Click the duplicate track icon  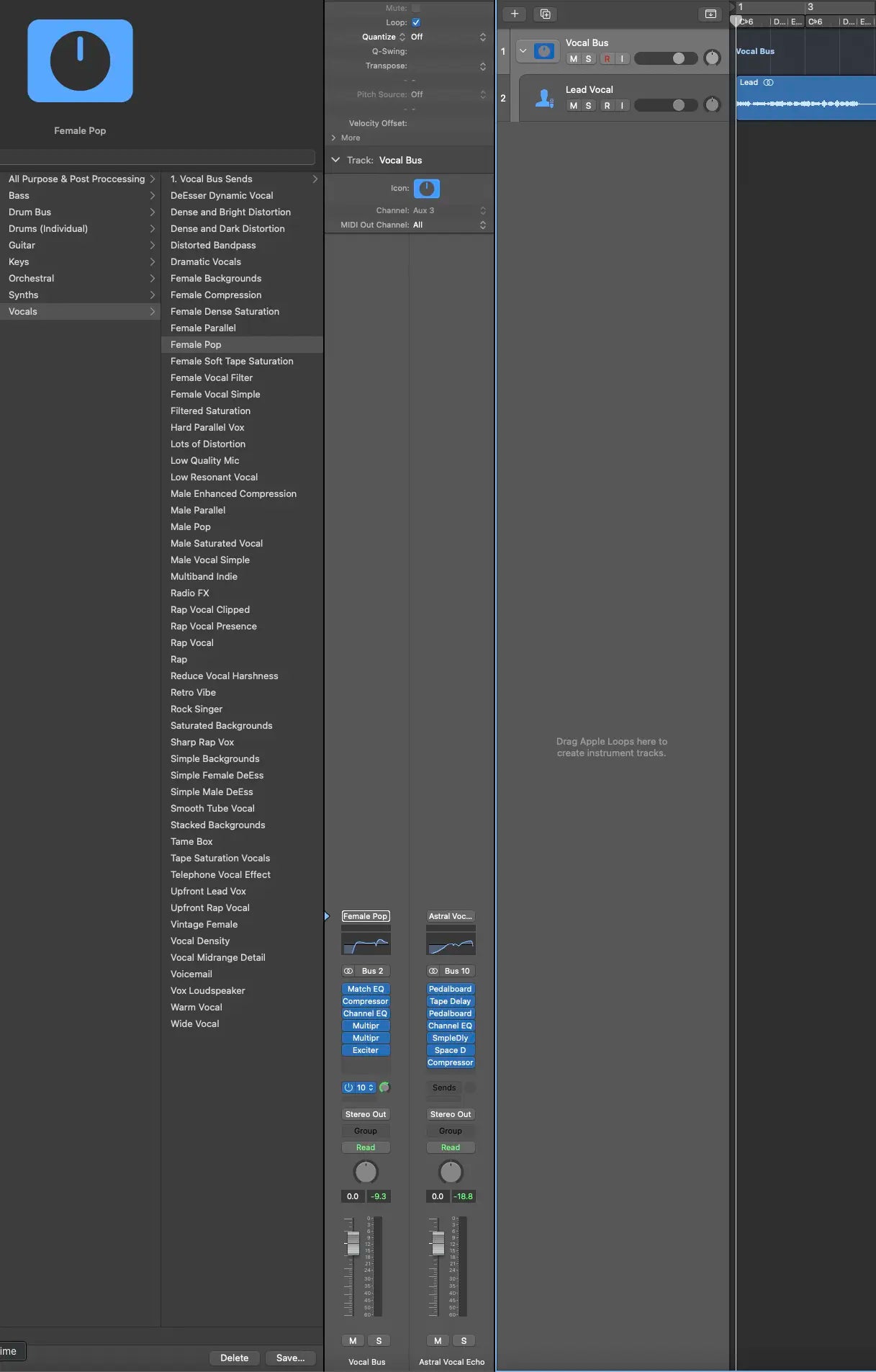point(545,14)
